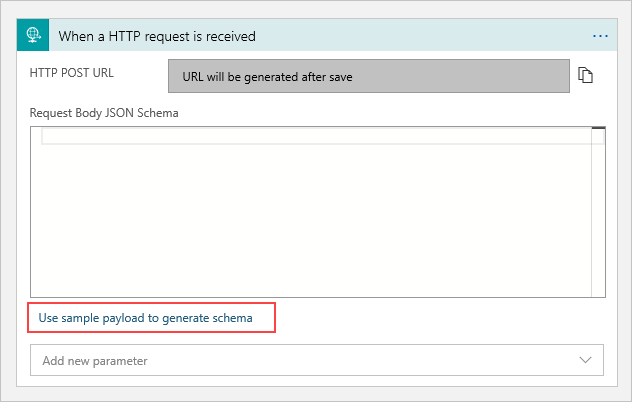Click the 'URL will be generated after save' text
This screenshot has width=632, height=402.
click(x=267, y=76)
